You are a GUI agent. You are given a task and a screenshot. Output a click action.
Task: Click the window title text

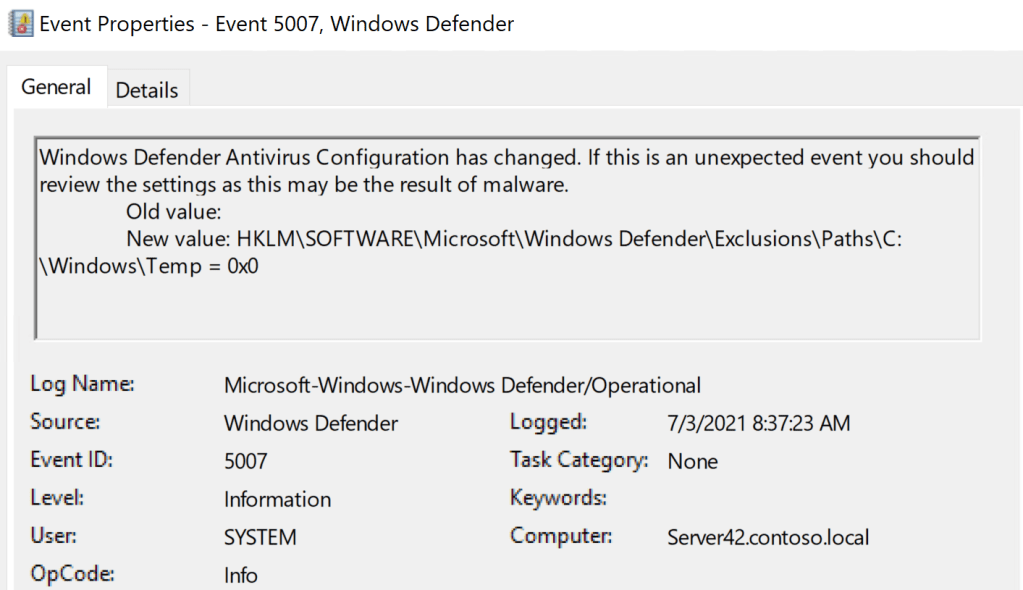click(x=277, y=24)
